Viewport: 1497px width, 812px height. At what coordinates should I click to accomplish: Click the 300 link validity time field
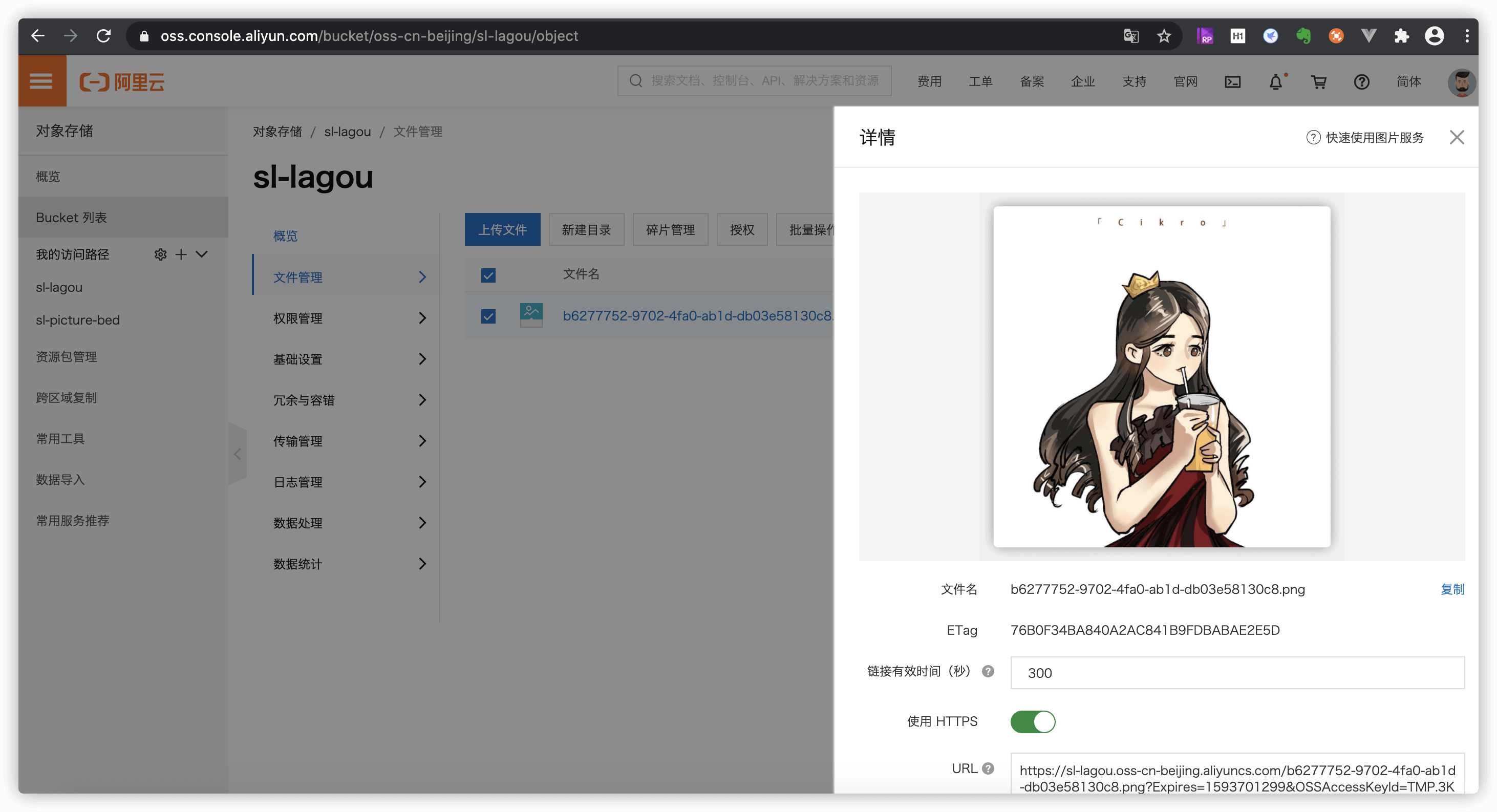(x=1237, y=673)
